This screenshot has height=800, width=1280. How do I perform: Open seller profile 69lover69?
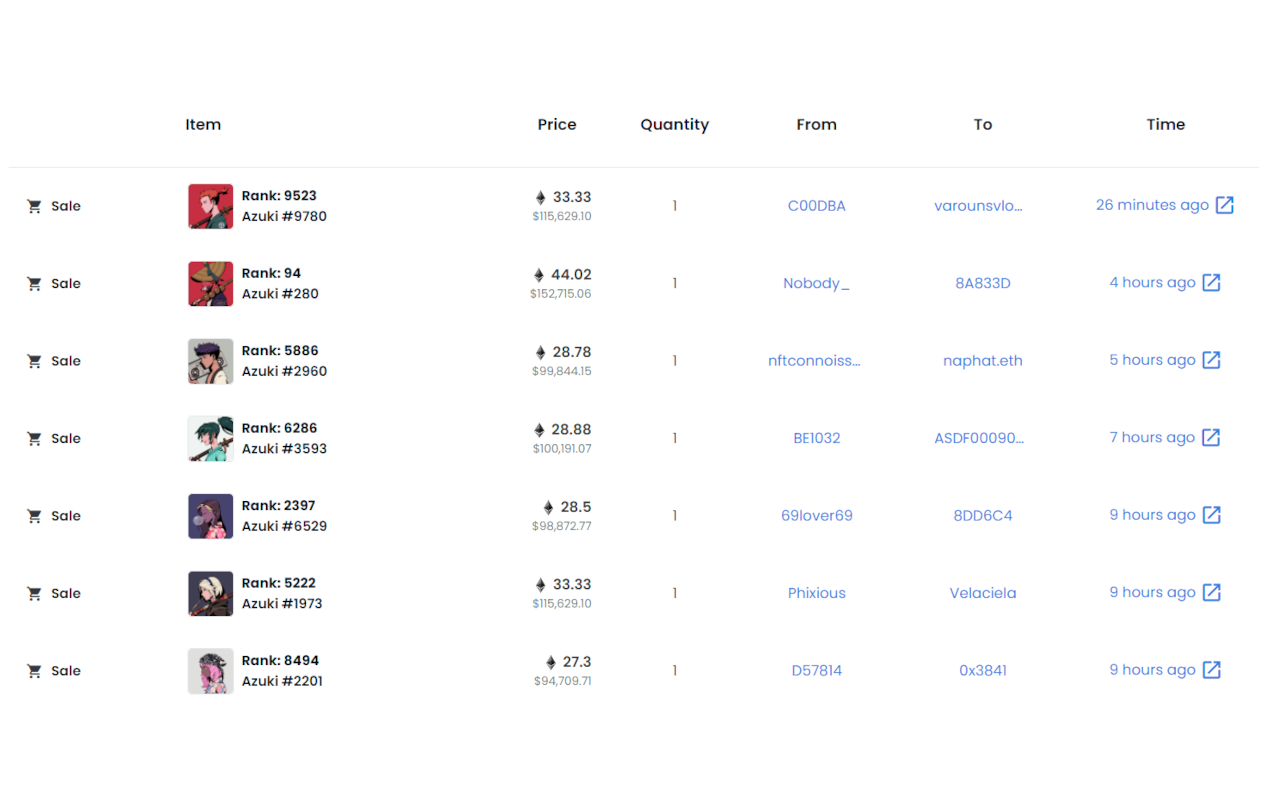click(817, 516)
